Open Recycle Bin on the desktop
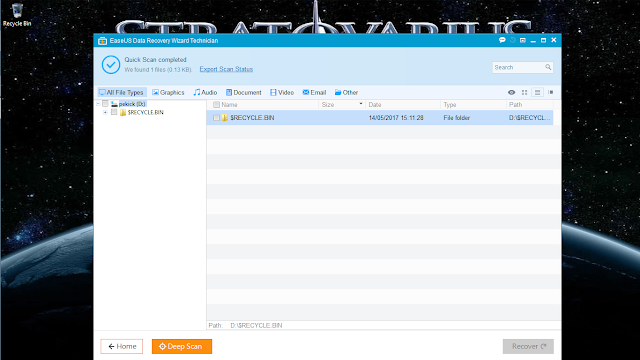 17,15
